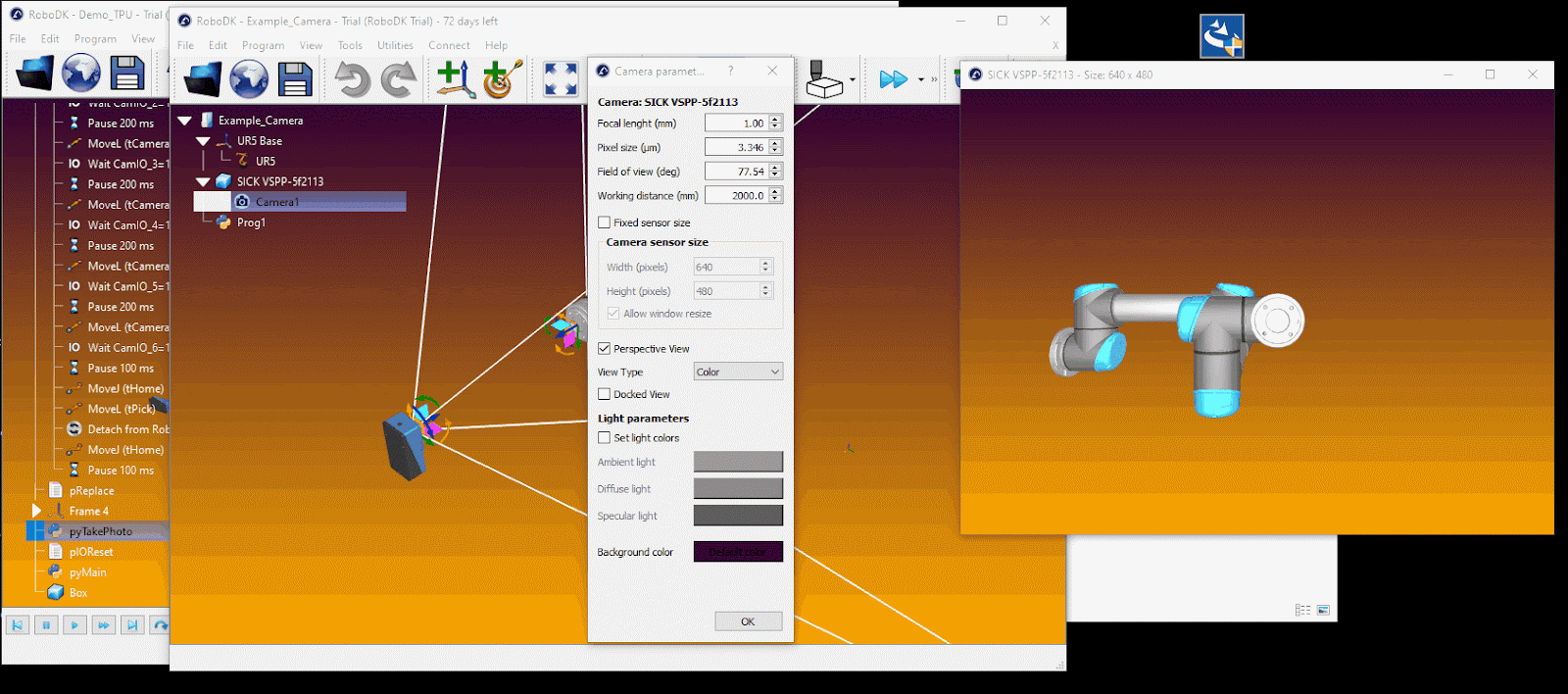Click OK in Camera parameters dialog
The height and width of the screenshot is (694, 1568).
tap(748, 621)
